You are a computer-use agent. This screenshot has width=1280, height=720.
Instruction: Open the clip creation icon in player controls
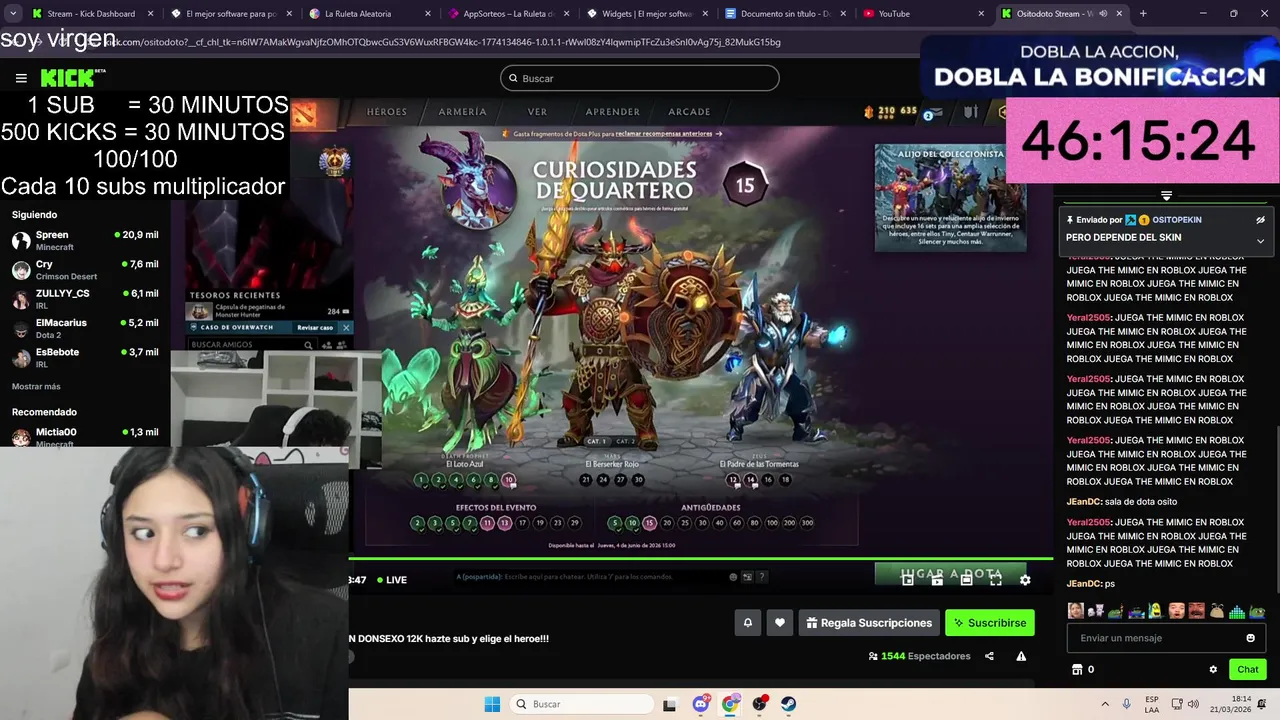tap(936, 580)
